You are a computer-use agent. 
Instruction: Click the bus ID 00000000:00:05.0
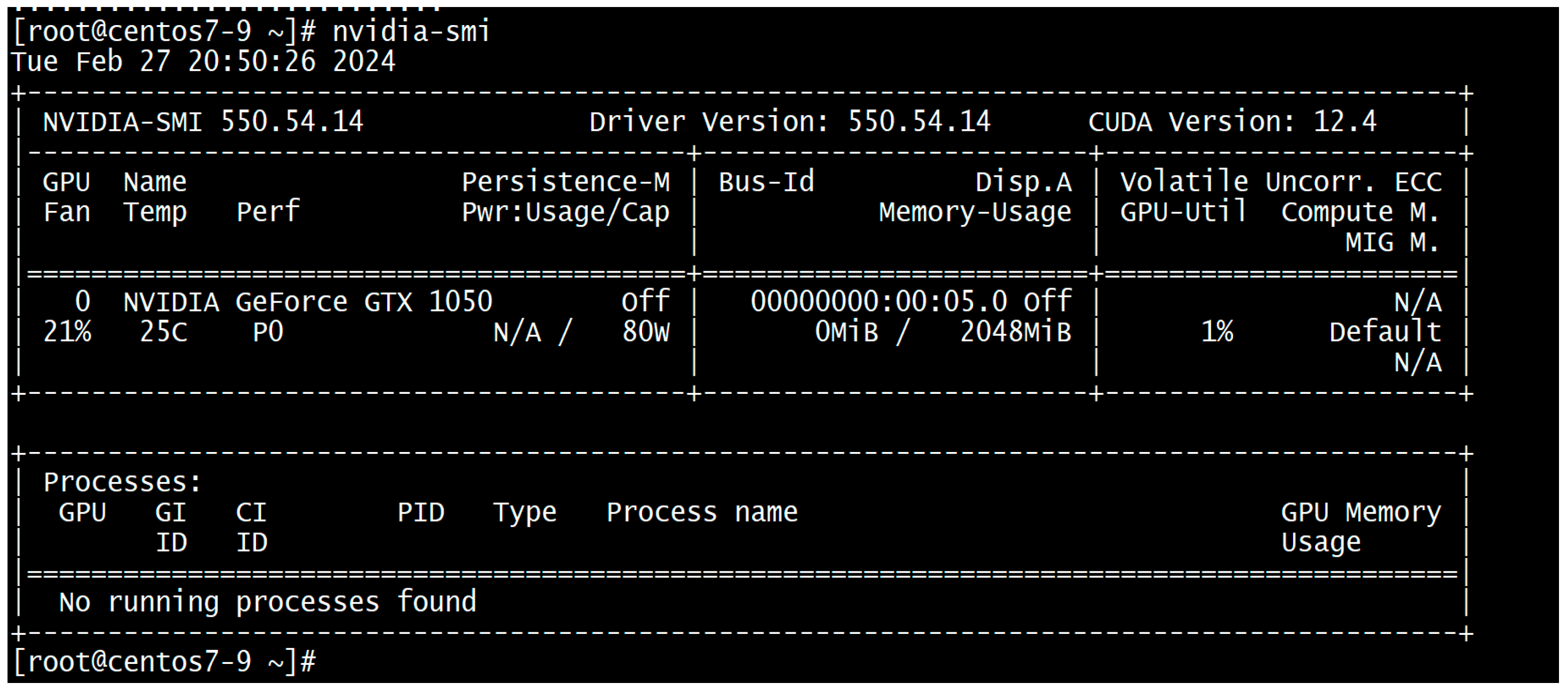pos(878,302)
